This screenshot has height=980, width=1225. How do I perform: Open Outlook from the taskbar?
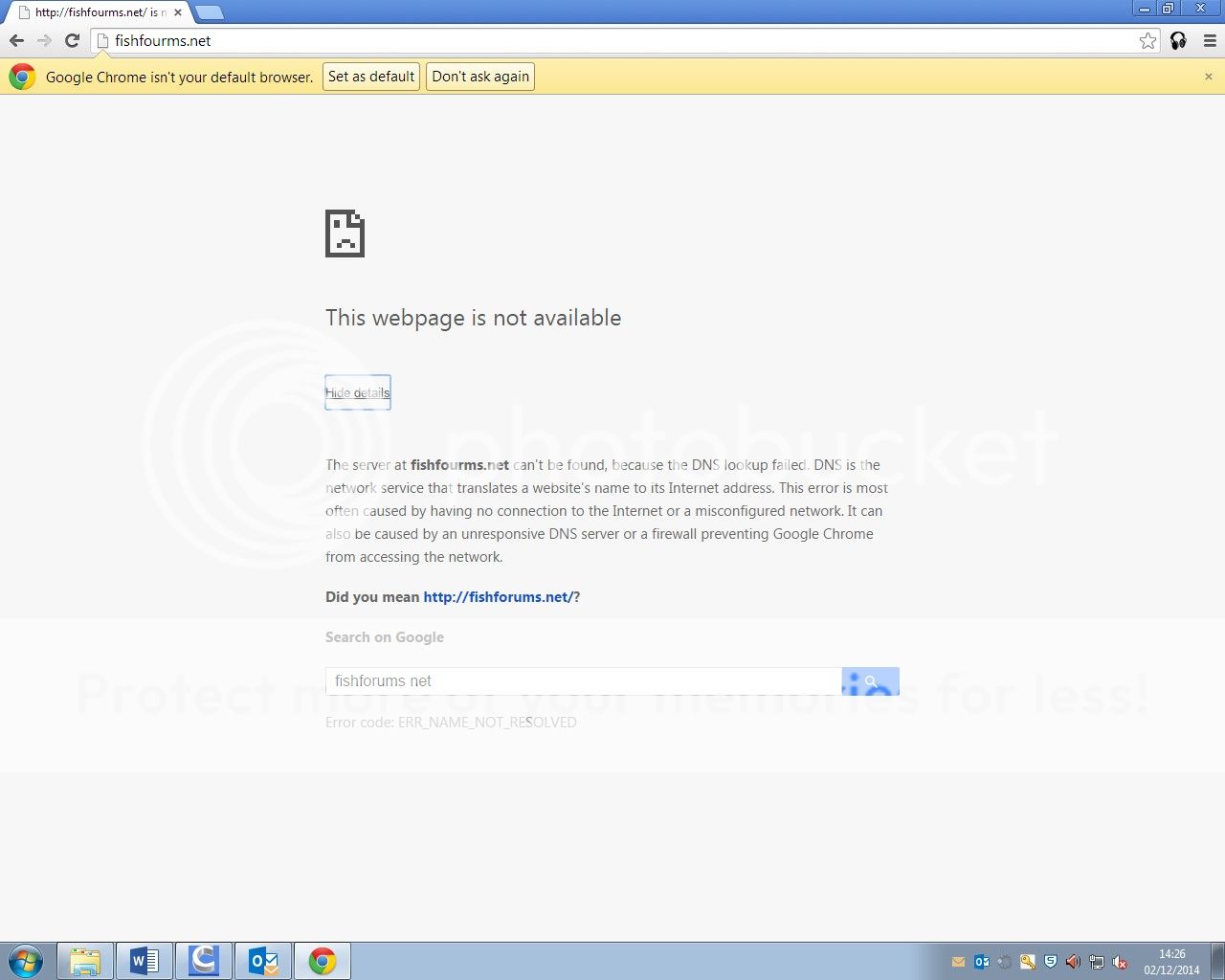pyautogui.click(x=263, y=961)
